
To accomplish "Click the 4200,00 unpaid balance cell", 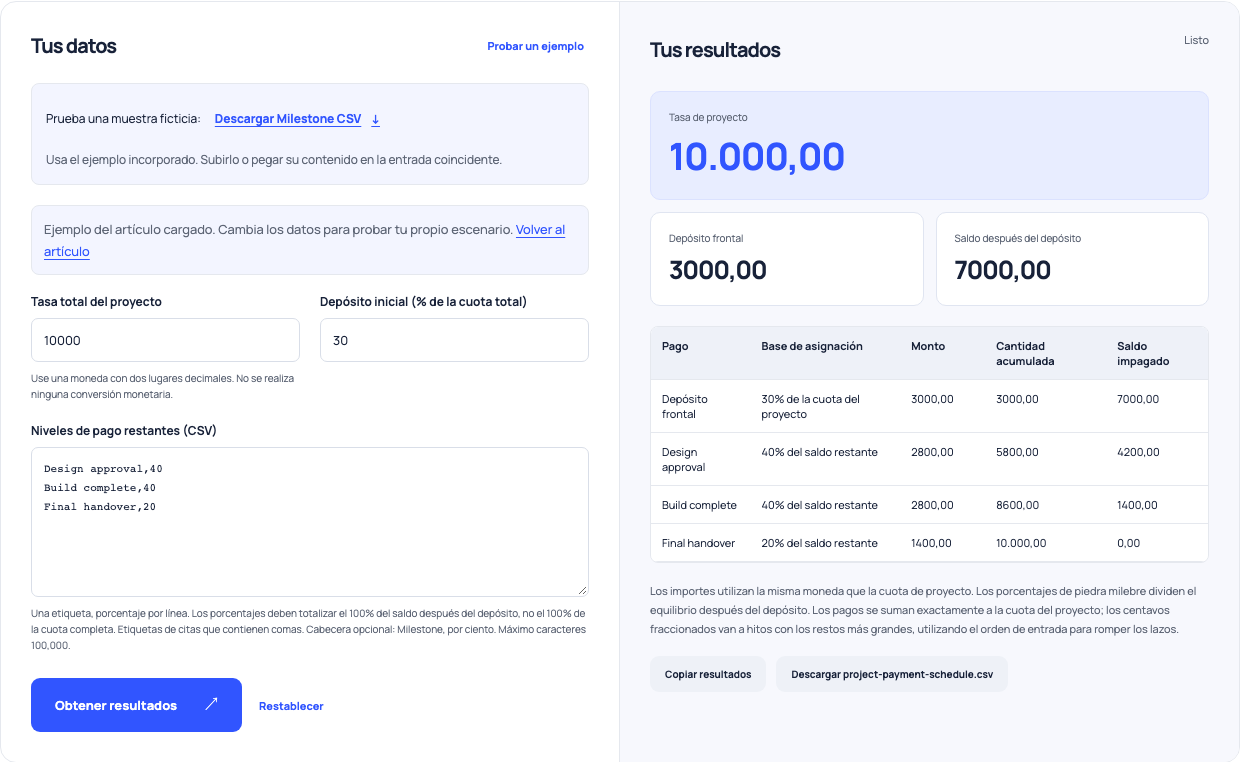I will coord(1138,452).
